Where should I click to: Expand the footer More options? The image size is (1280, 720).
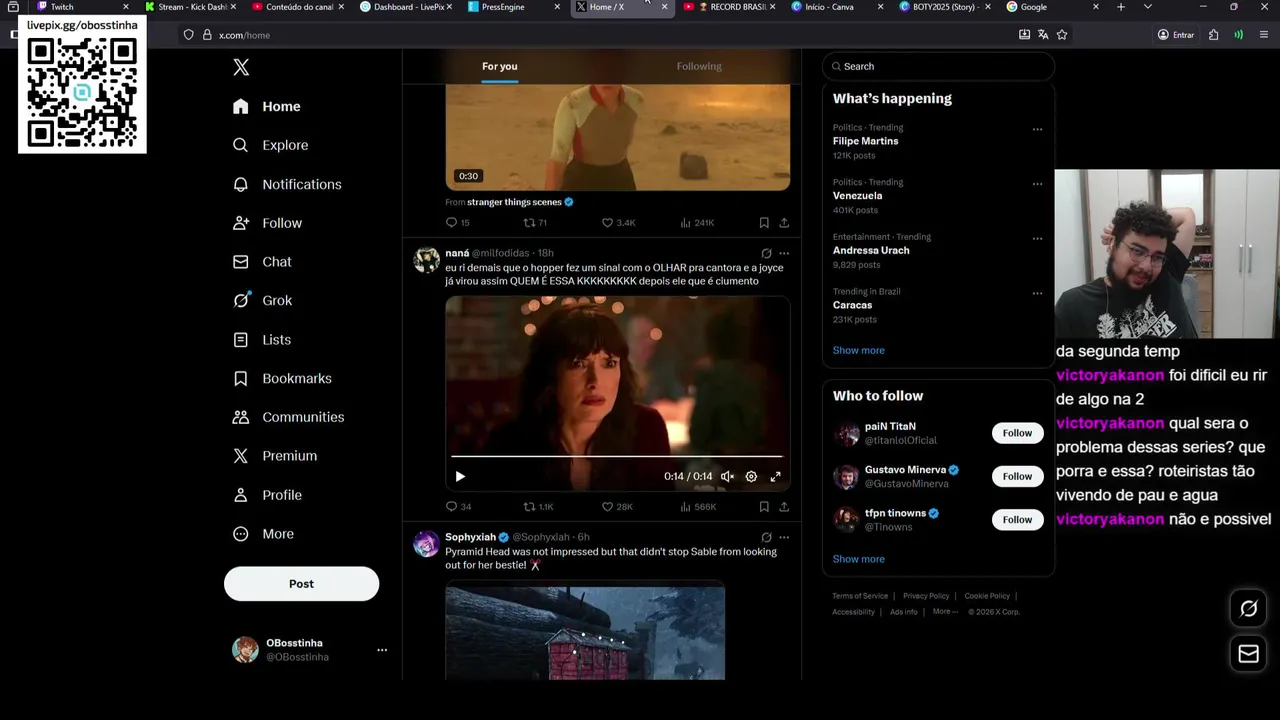pyautogui.click(x=945, y=612)
